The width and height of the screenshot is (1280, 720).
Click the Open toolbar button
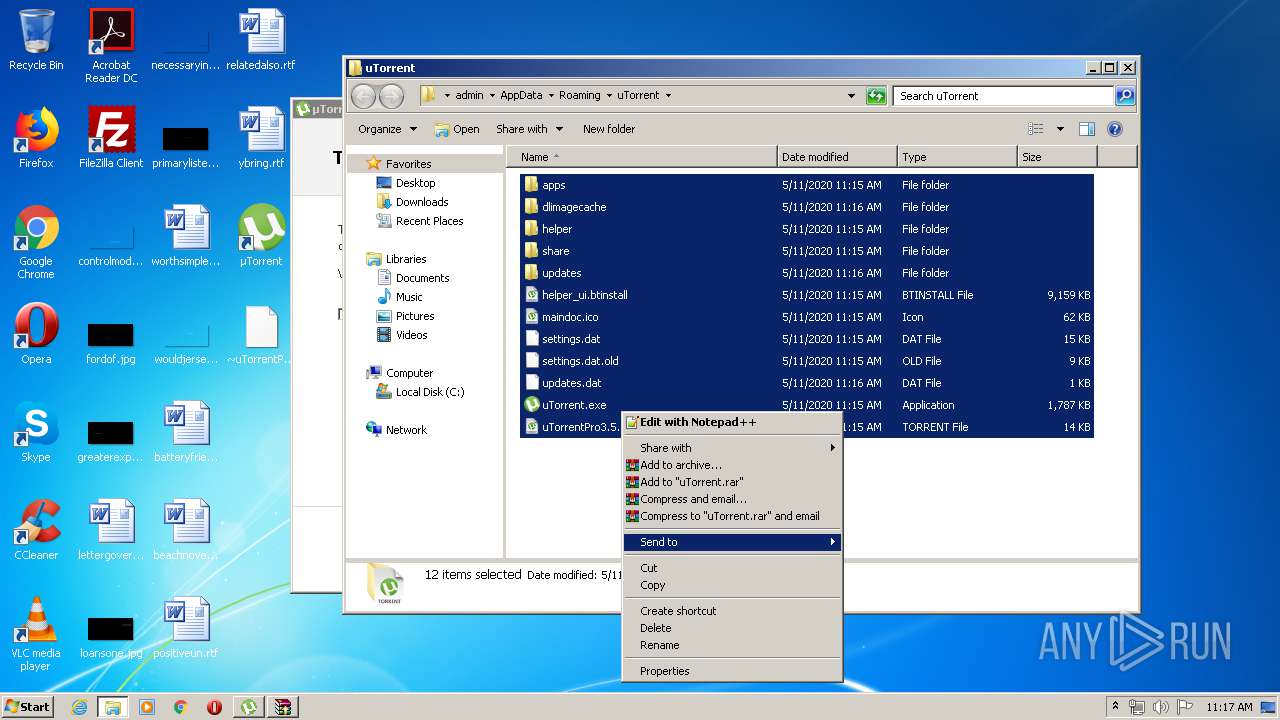point(457,129)
